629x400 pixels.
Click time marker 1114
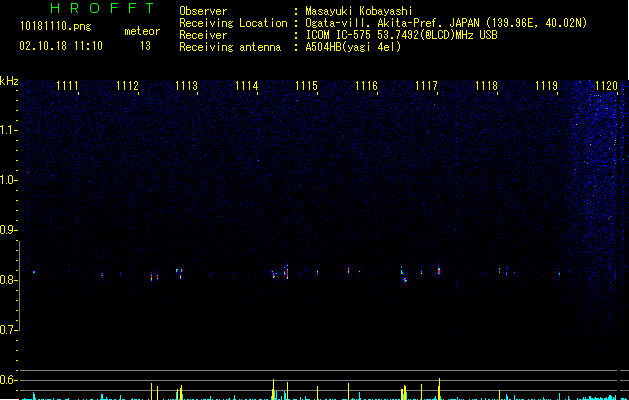point(246,86)
